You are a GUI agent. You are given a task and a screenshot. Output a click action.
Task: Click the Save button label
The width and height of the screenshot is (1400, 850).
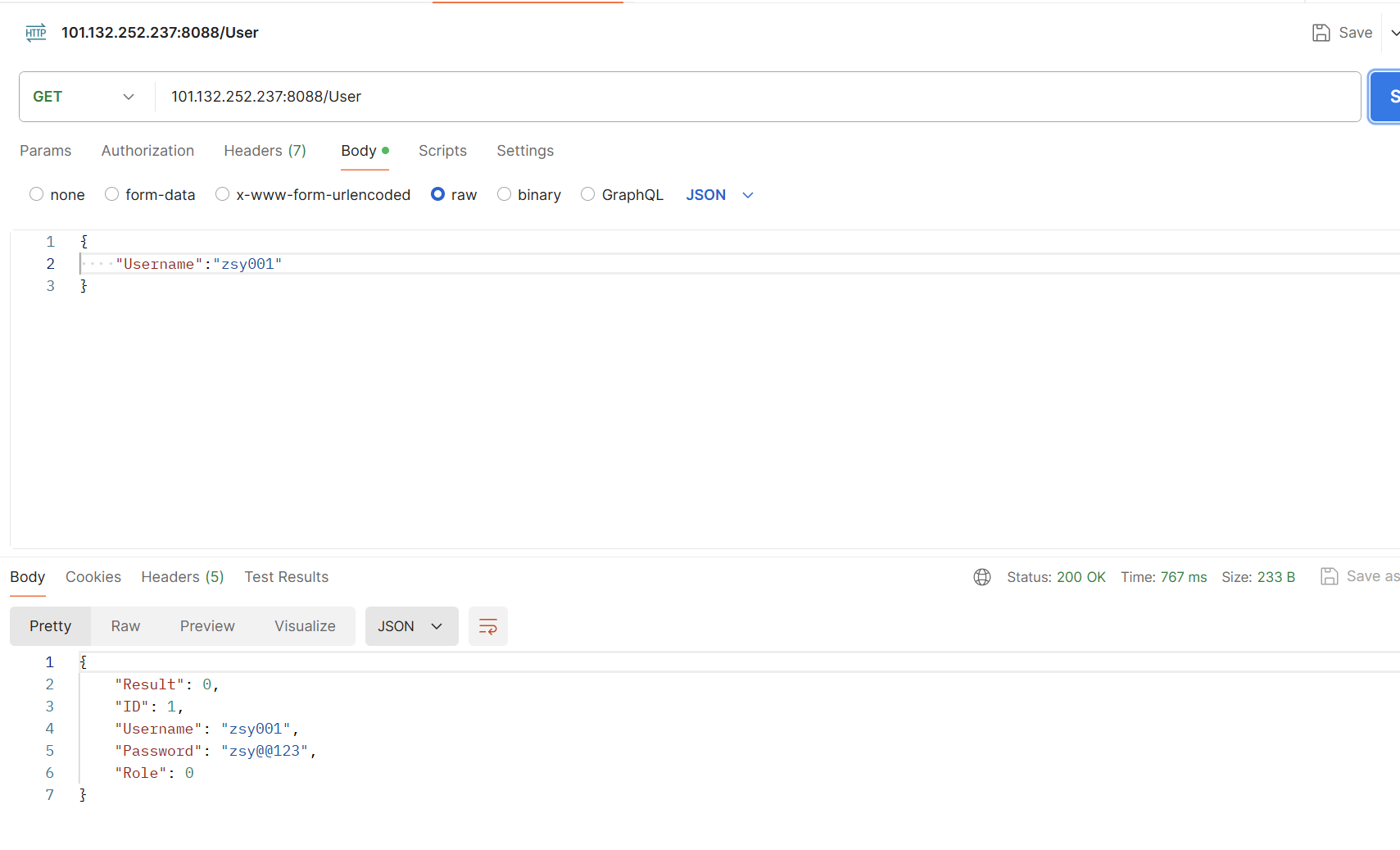coord(1355,33)
